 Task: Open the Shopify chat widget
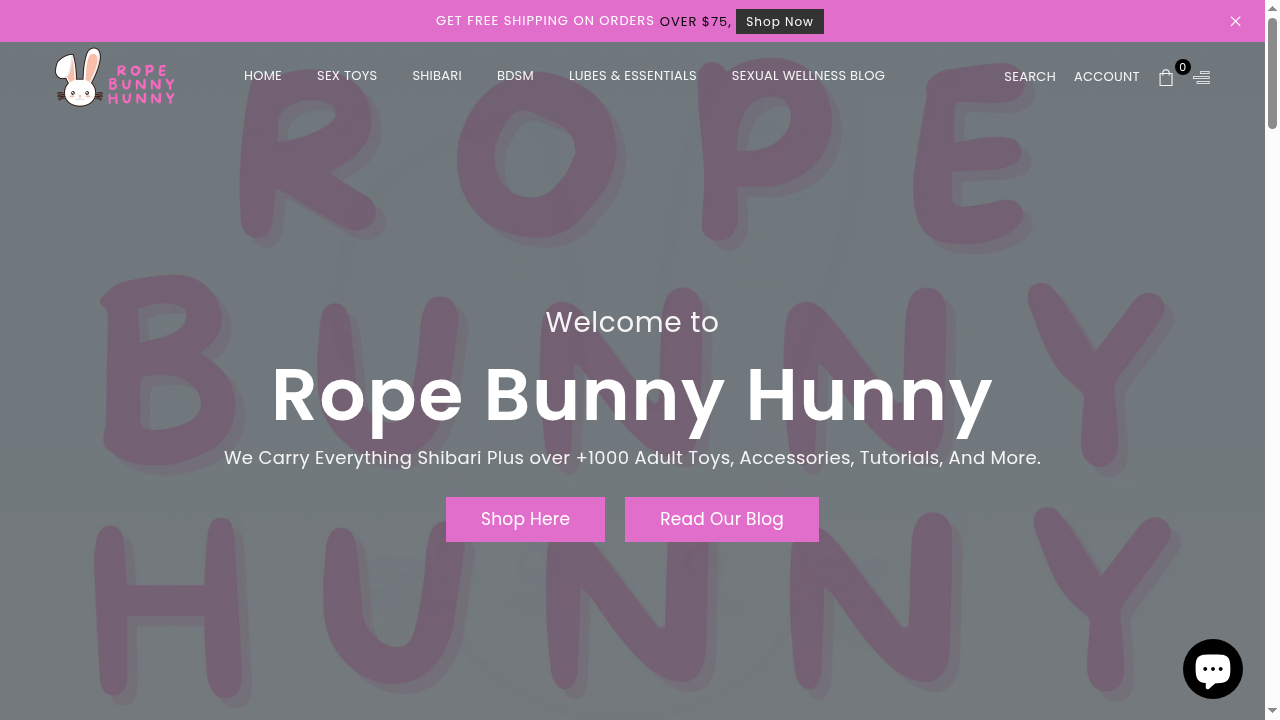(x=1212, y=668)
